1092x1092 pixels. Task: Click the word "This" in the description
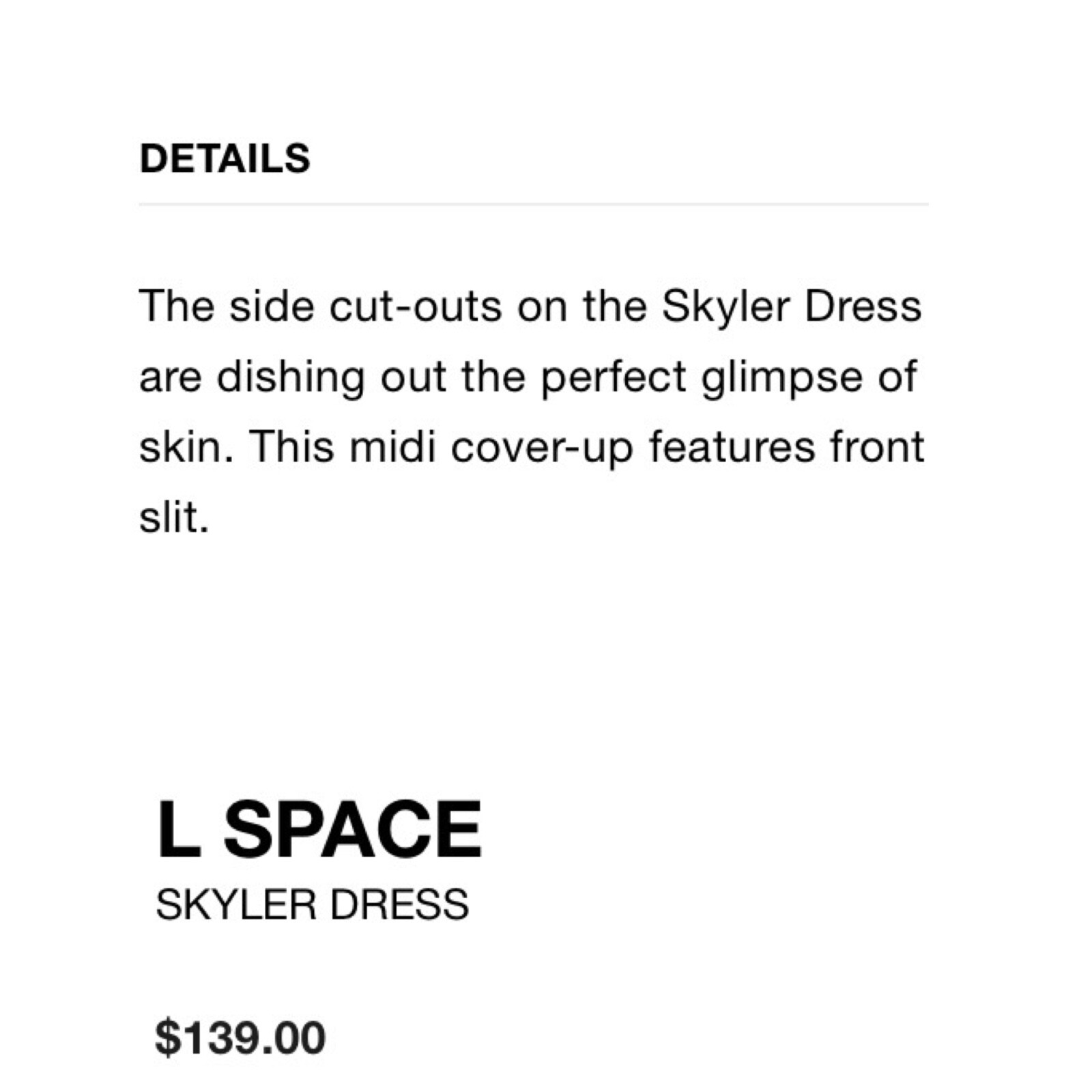pos(291,447)
